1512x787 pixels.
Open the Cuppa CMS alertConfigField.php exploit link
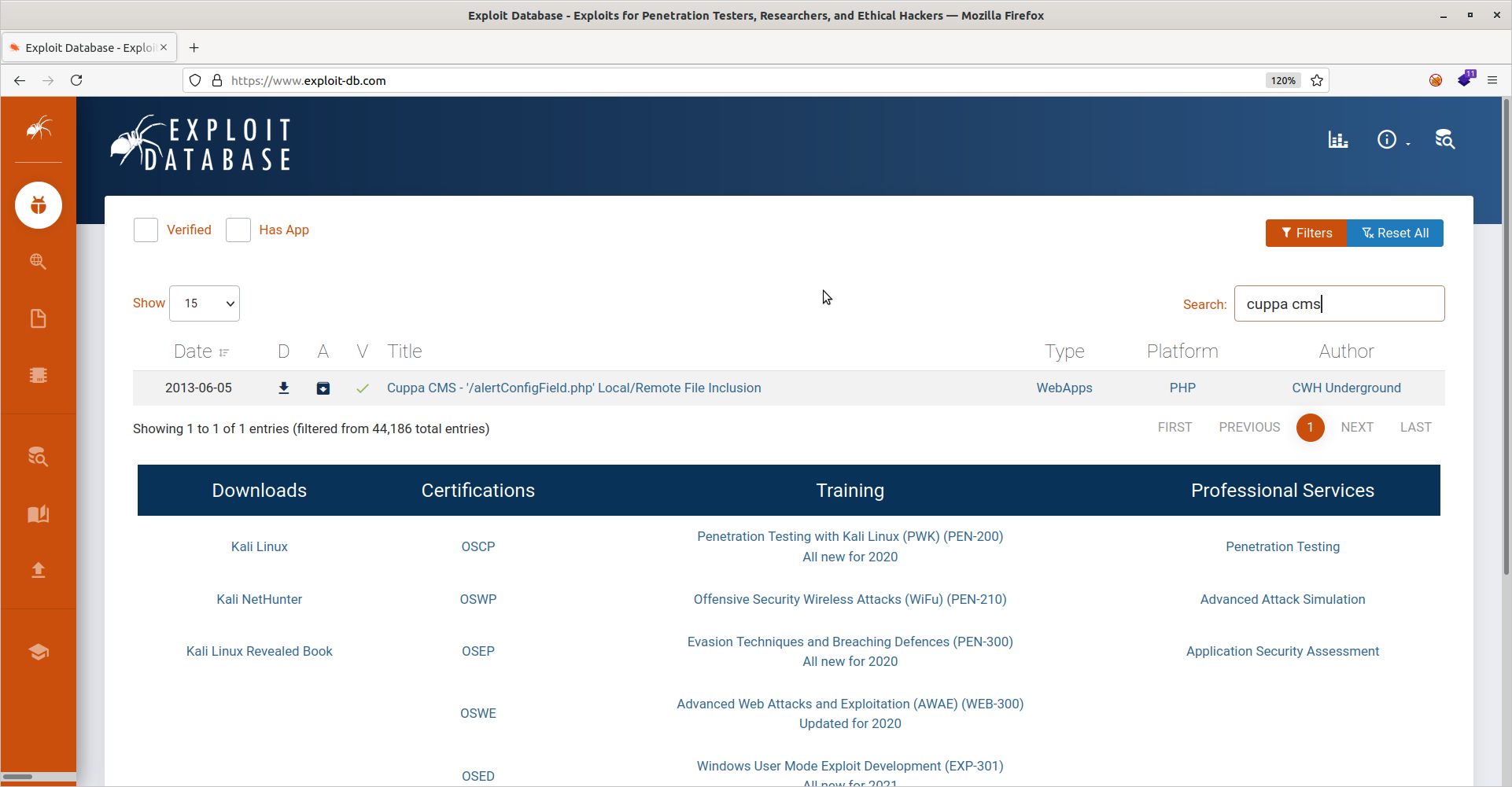point(573,388)
